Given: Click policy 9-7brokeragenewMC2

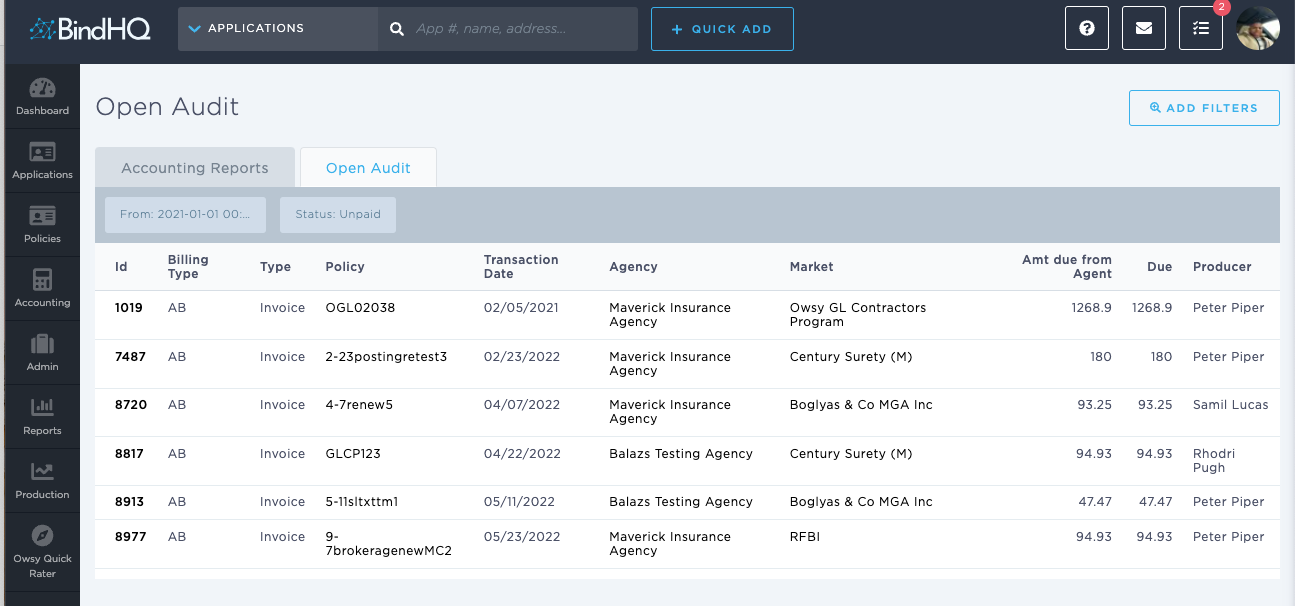Looking at the screenshot, I should tap(389, 544).
